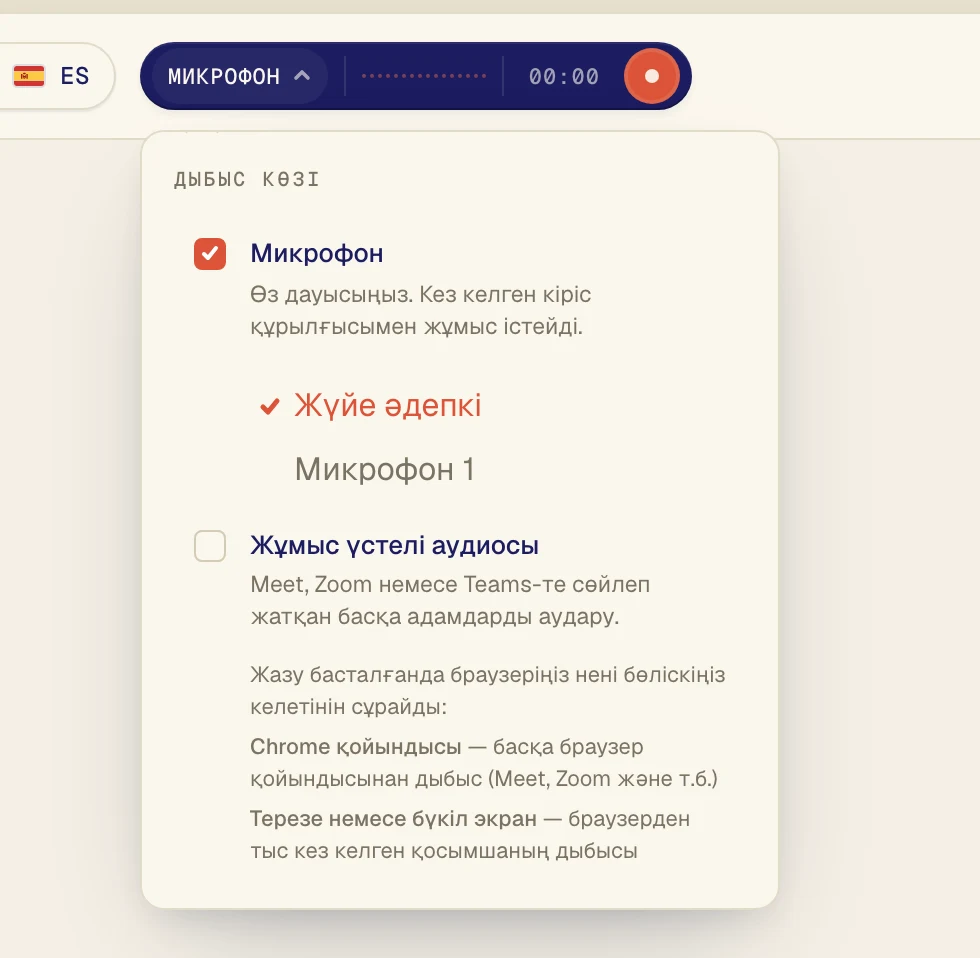Click the Өз дауысыңыз microphone description
The image size is (980, 958).
click(x=421, y=310)
